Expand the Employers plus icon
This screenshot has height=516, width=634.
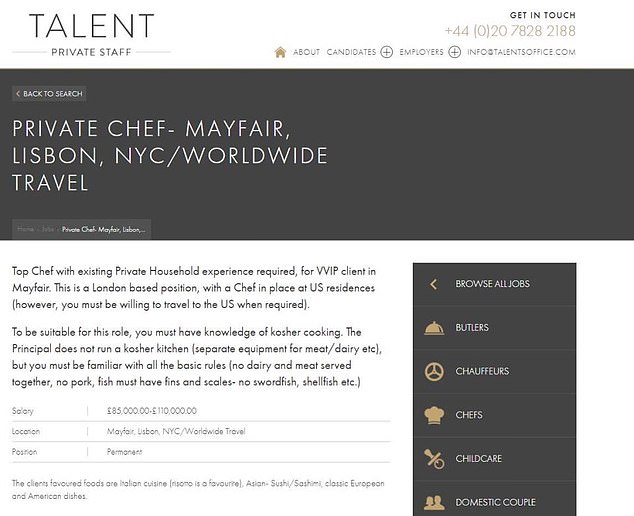point(454,52)
